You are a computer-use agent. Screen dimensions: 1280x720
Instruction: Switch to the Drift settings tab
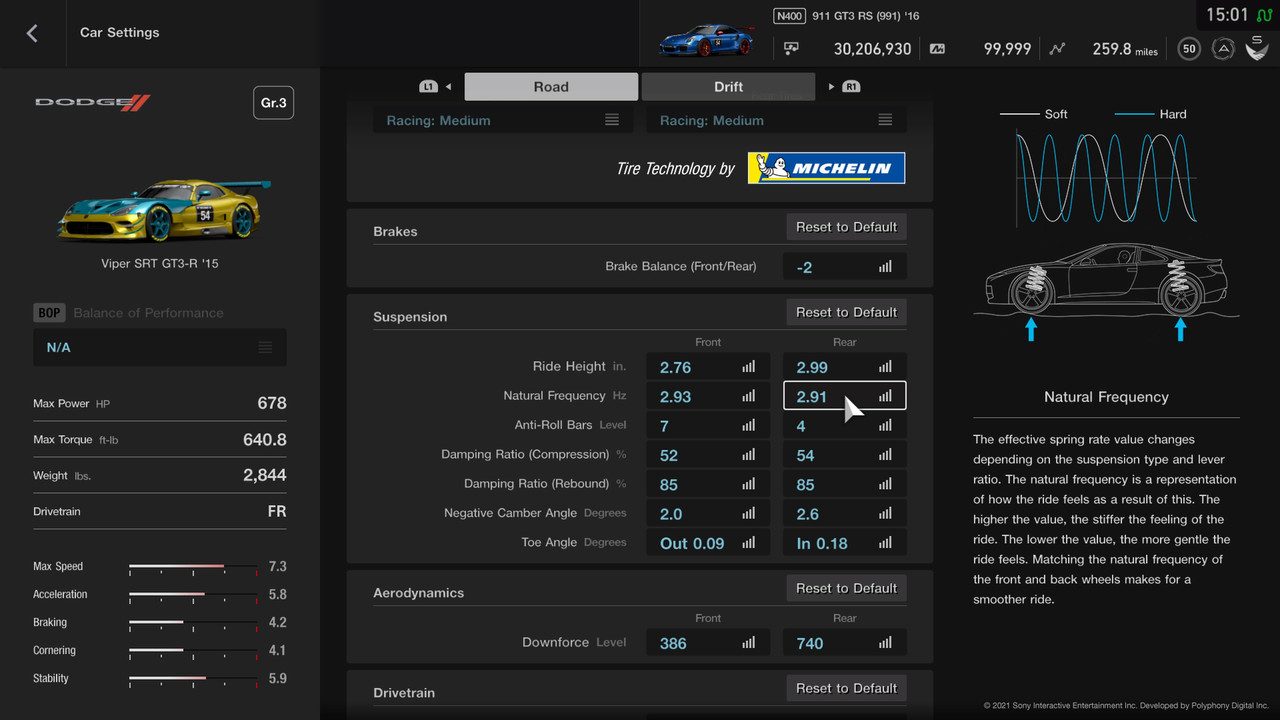click(728, 87)
